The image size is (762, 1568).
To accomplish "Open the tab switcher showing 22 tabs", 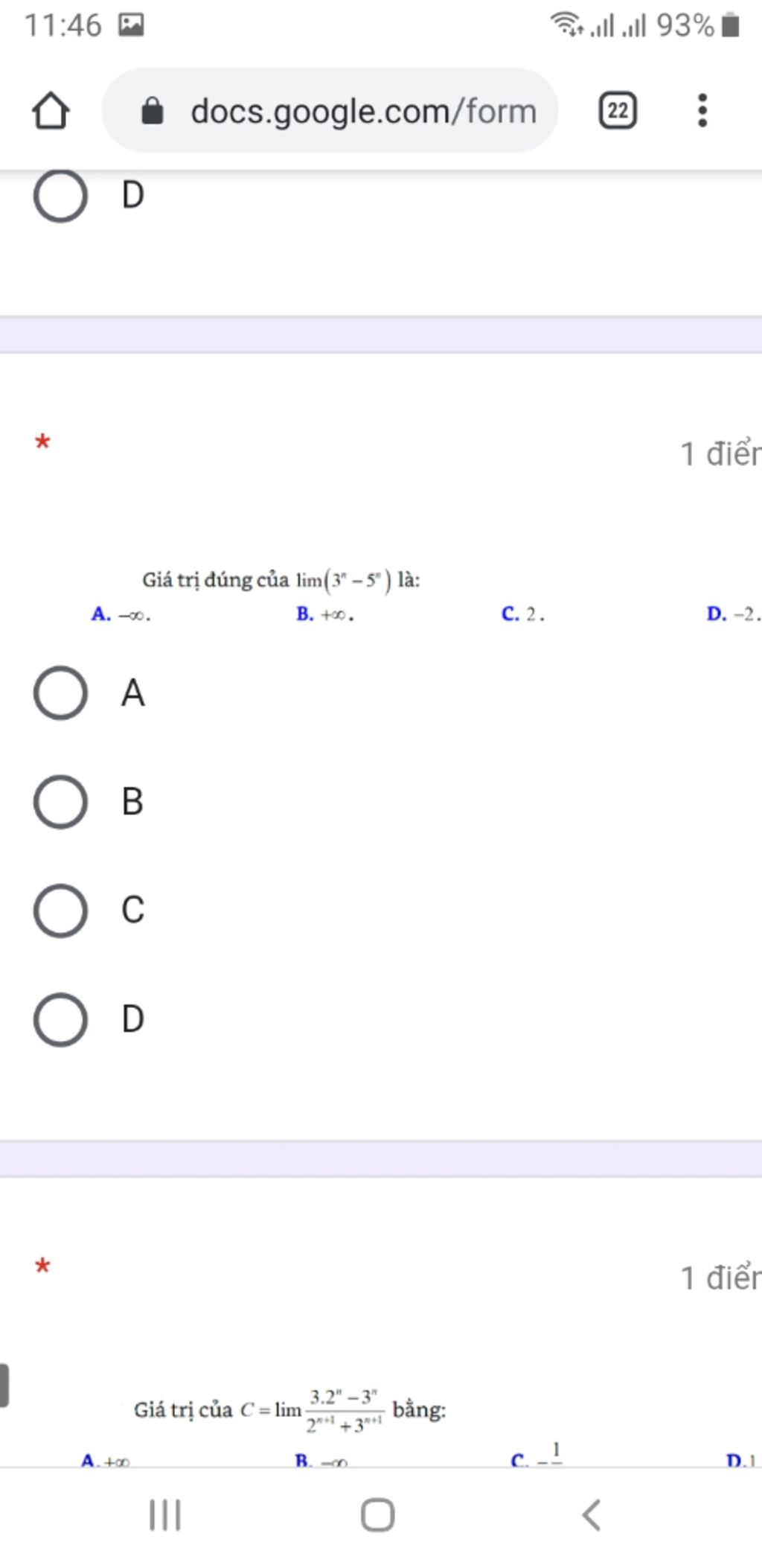I will click(618, 110).
